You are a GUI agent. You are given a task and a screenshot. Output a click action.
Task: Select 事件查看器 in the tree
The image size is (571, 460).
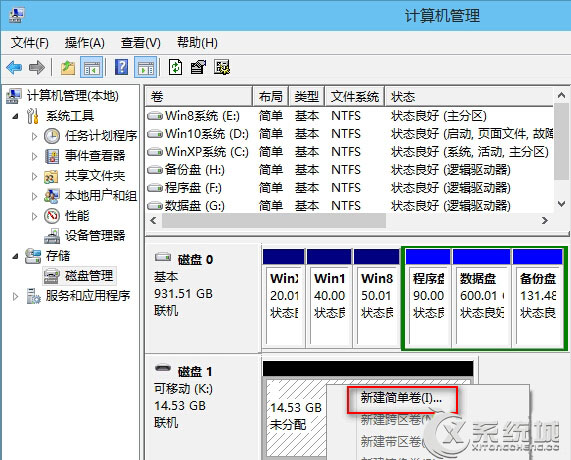tap(95, 156)
